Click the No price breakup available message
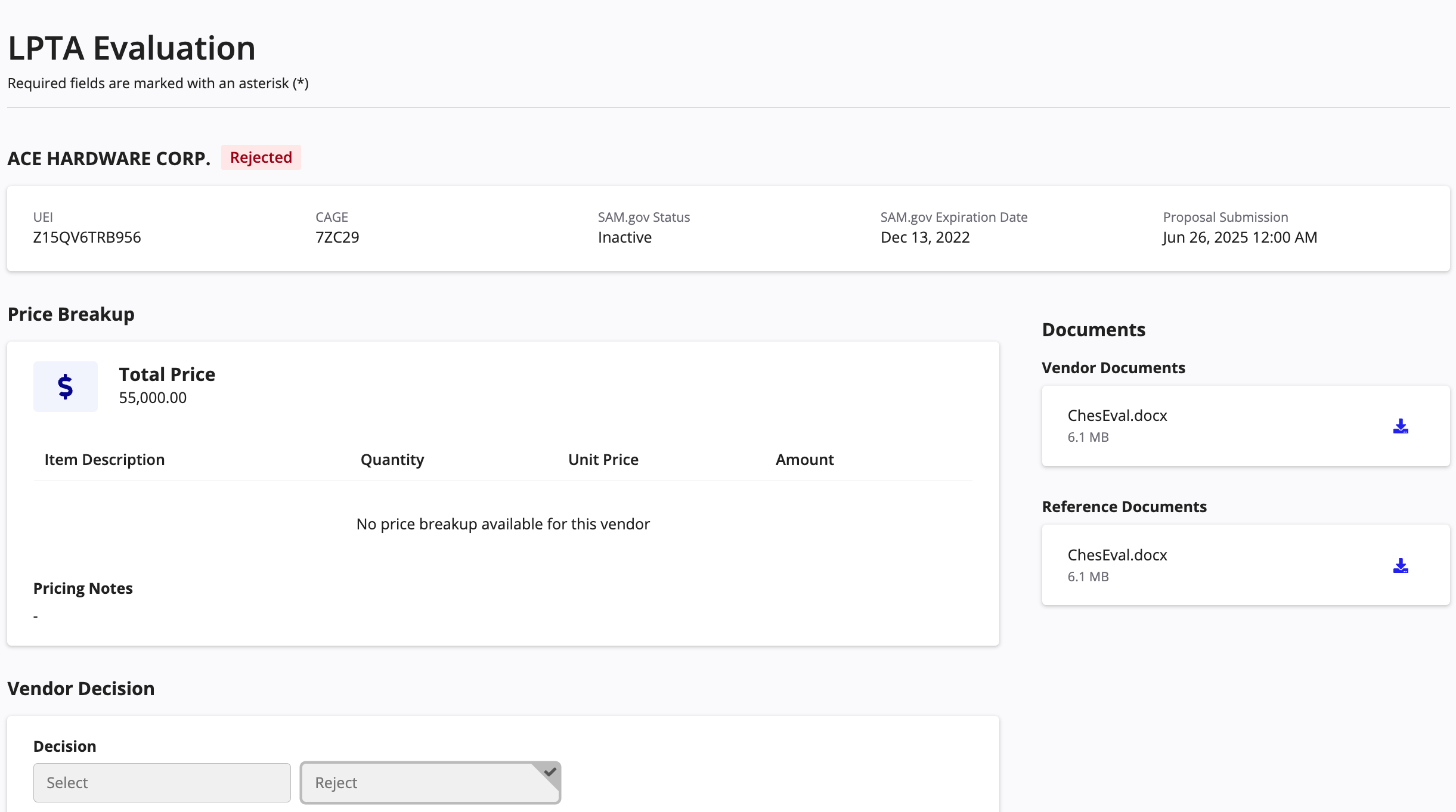Viewport: 1456px width, 812px height. (x=503, y=524)
